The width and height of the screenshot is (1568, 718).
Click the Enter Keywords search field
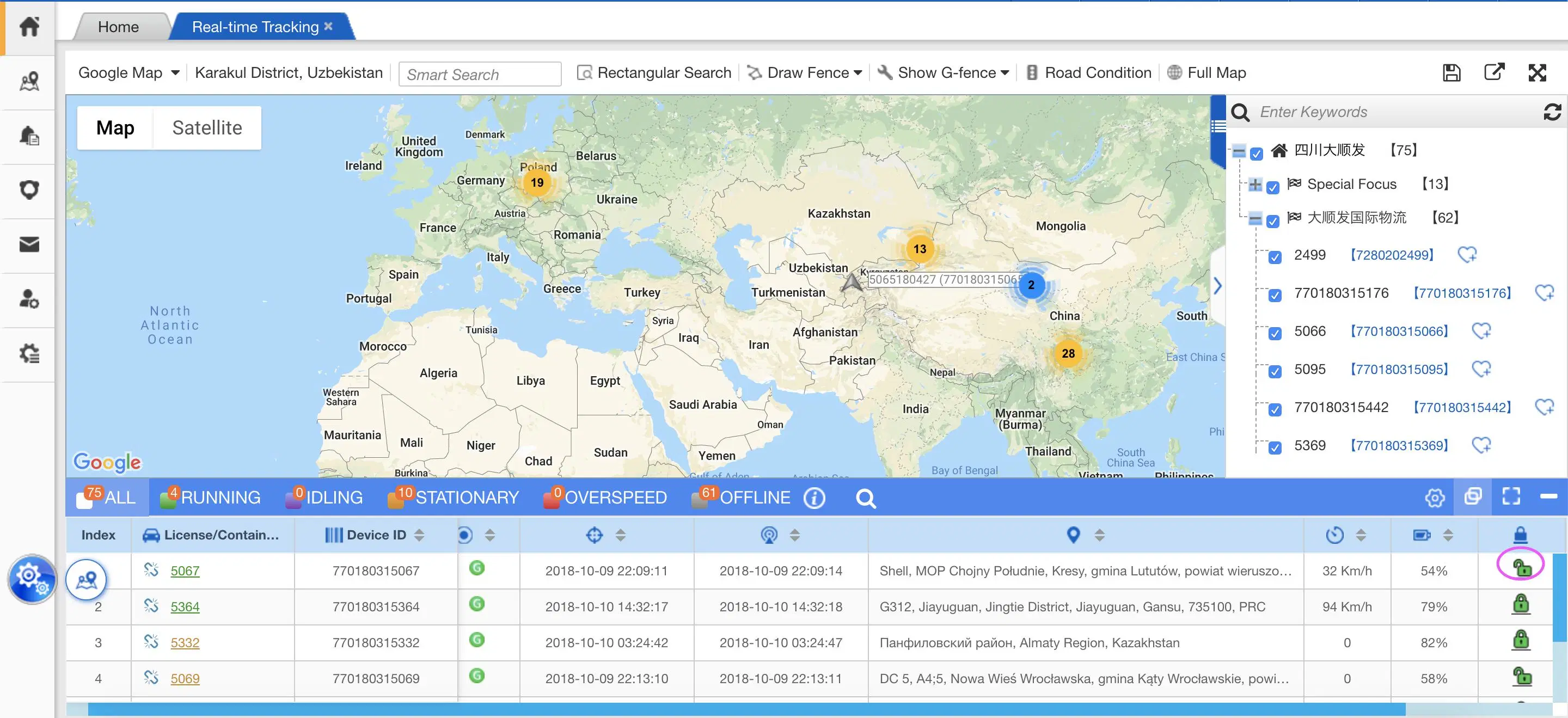(x=1394, y=112)
